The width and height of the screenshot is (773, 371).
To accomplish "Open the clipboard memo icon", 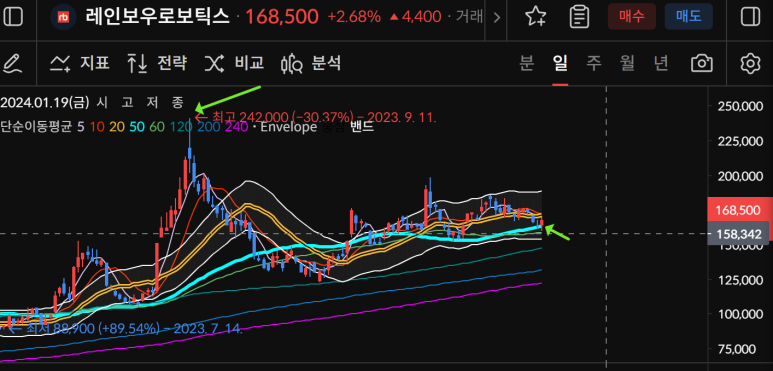I will pos(579,17).
